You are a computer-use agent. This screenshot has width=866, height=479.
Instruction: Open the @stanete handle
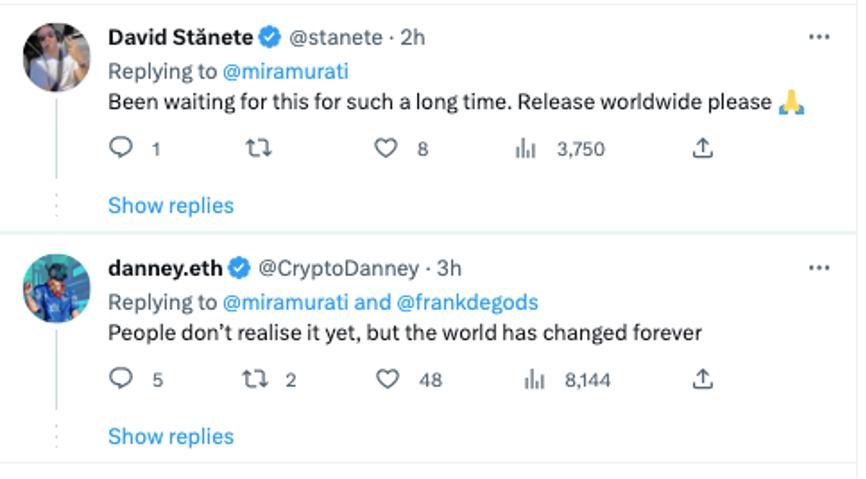(x=336, y=38)
